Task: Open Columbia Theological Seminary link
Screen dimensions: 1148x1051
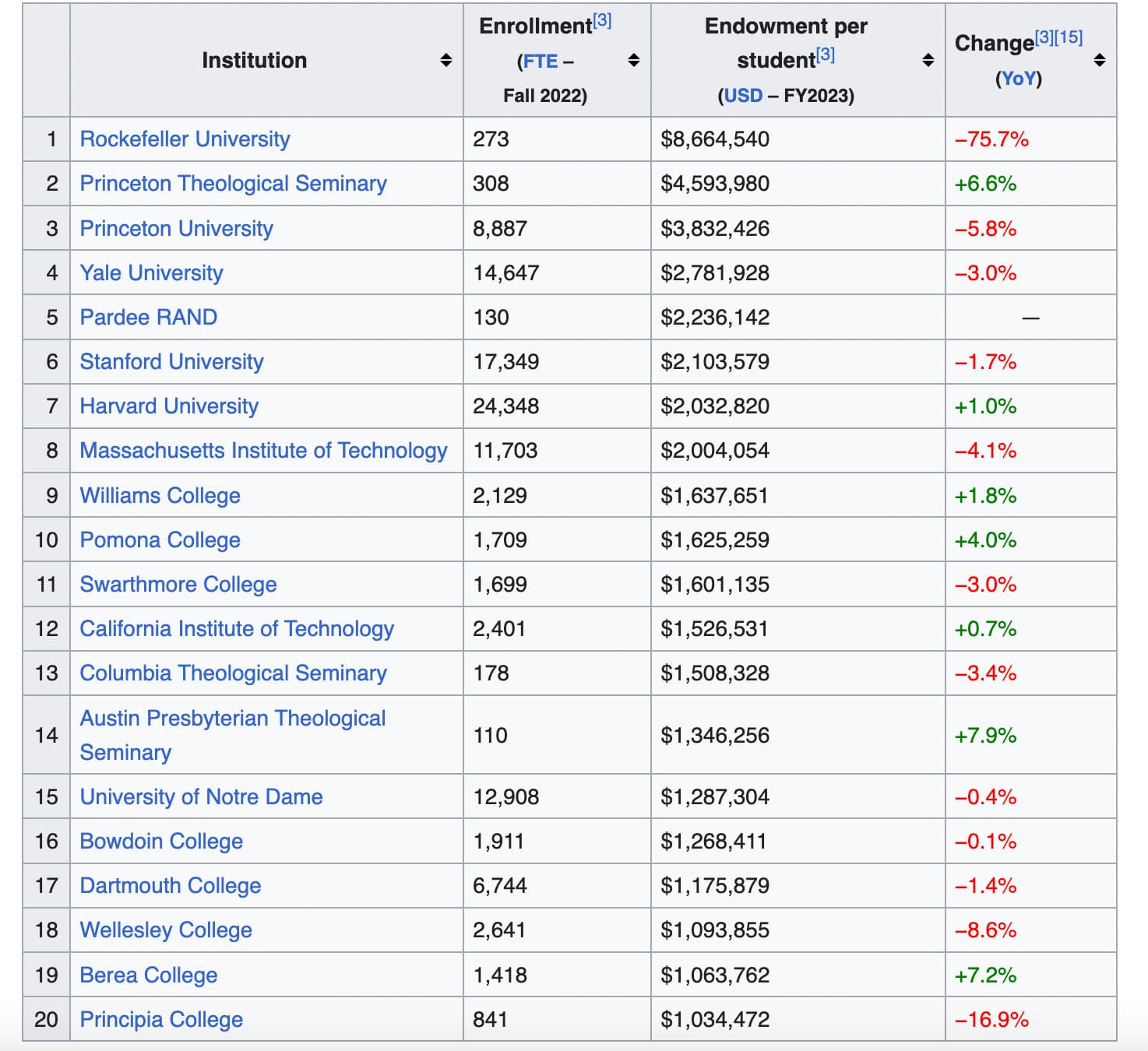Action: pos(233,673)
